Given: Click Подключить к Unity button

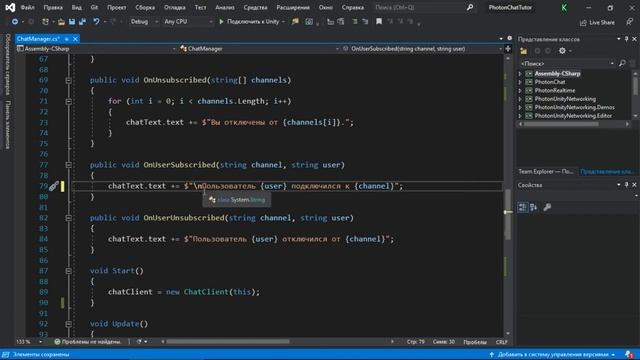Looking at the screenshot, I should coord(252,22).
